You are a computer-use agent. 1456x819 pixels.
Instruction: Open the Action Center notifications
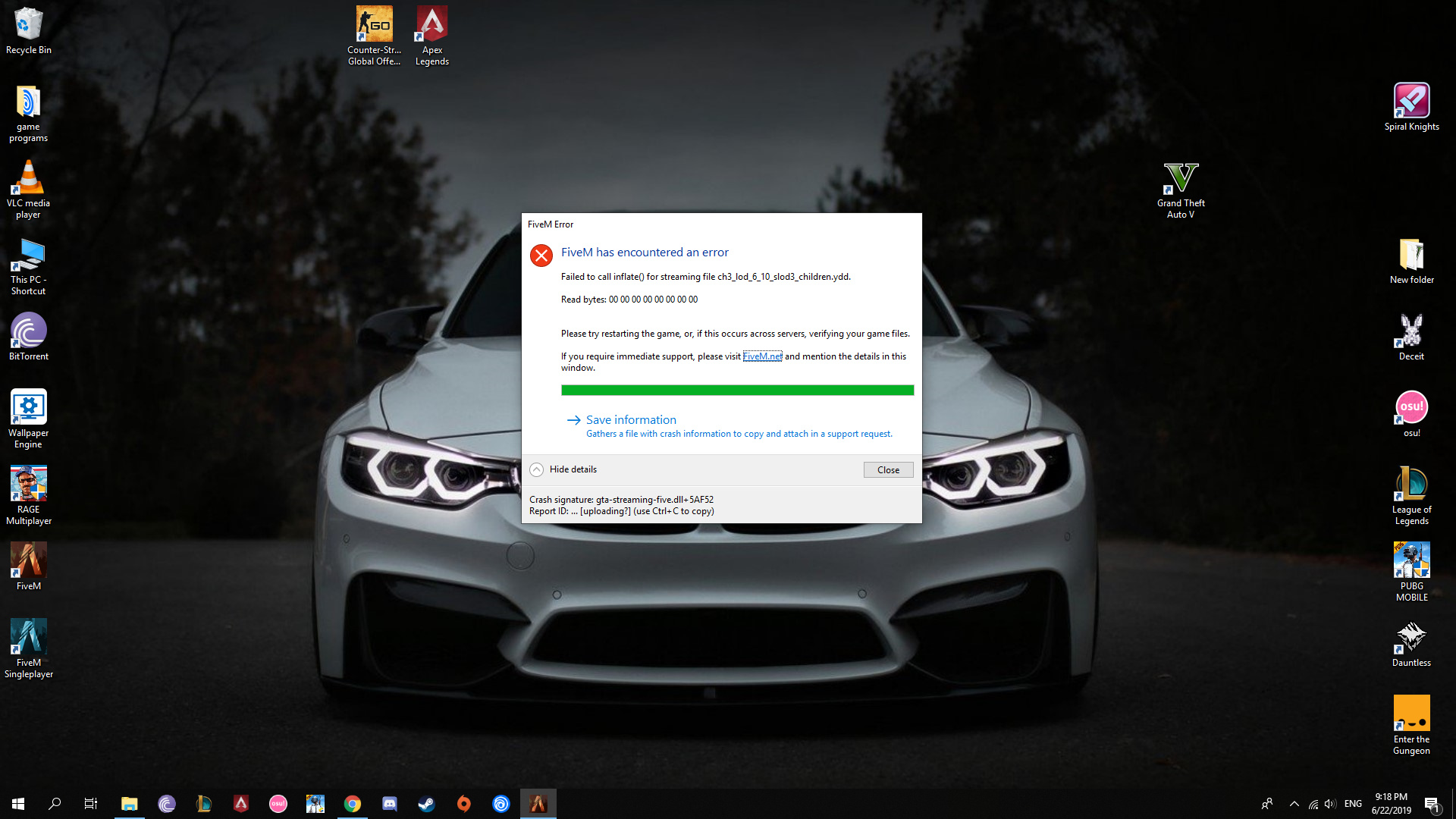pyautogui.click(x=1432, y=804)
